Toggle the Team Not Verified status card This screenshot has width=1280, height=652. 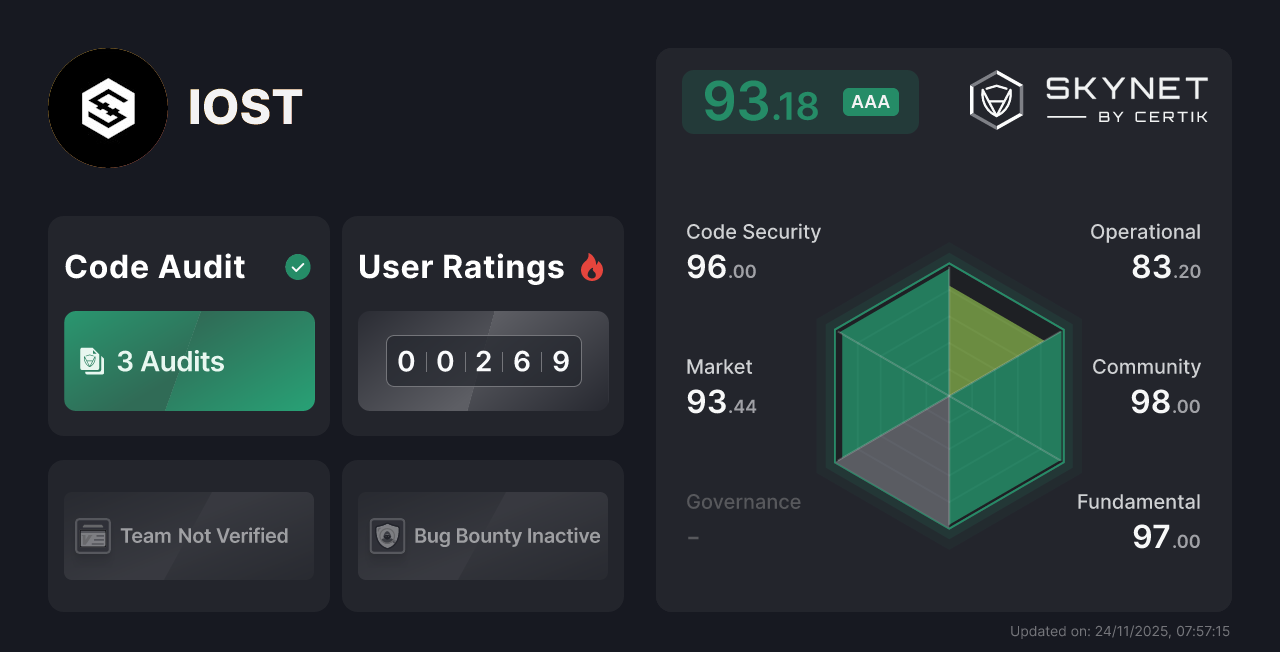point(188,536)
